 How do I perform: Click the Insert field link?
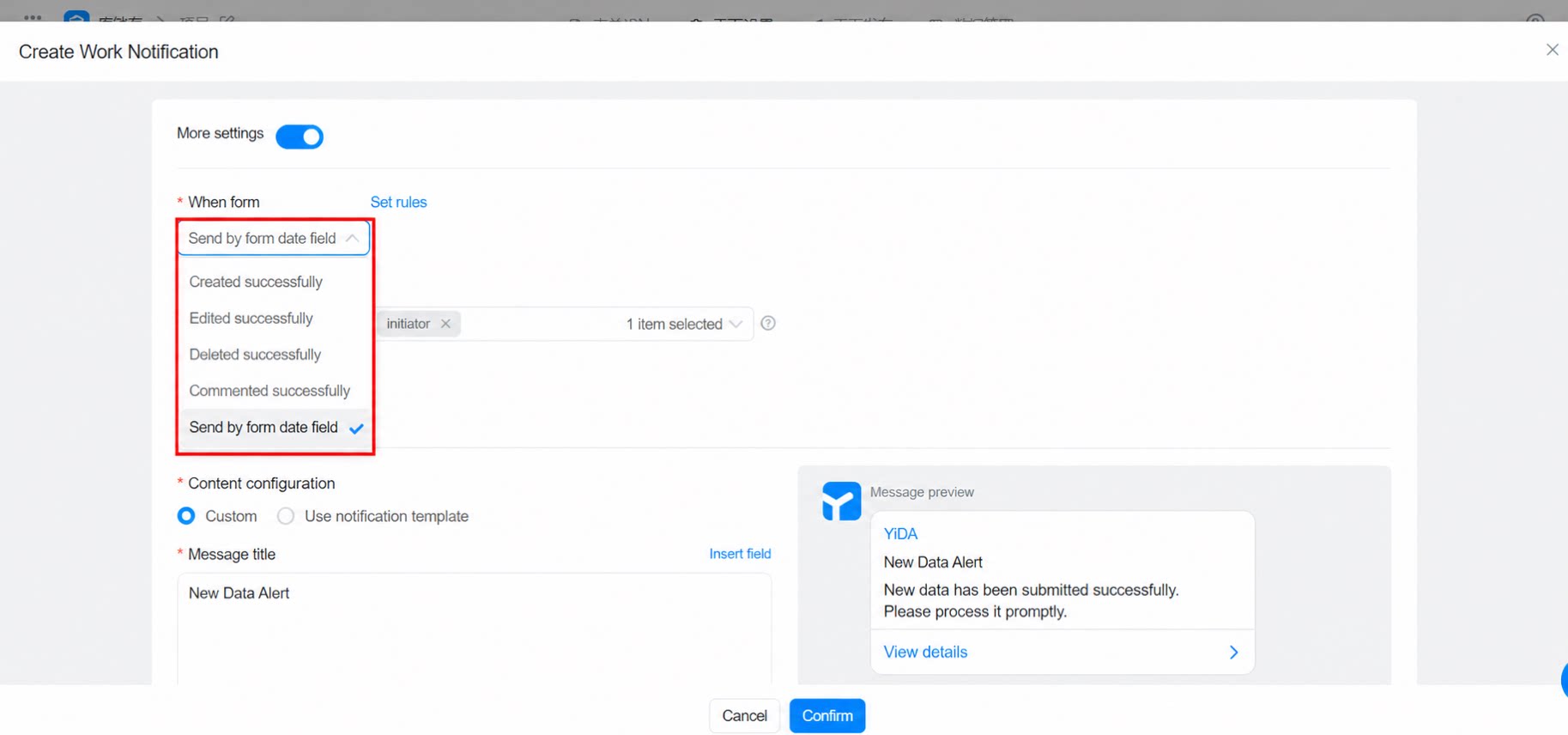(740, 554)
